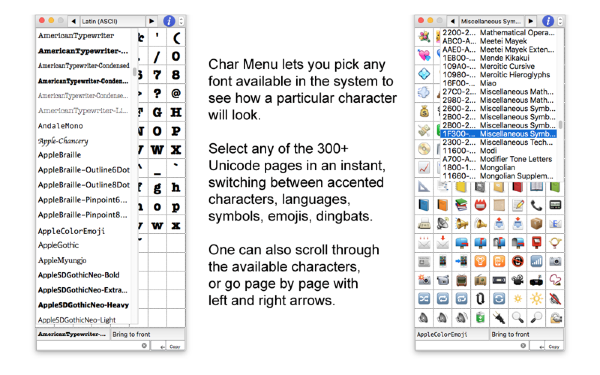Pick the brown package box emoji
Image resolution: width=600 pixels, height=375 pixels.
click(536, 224)
